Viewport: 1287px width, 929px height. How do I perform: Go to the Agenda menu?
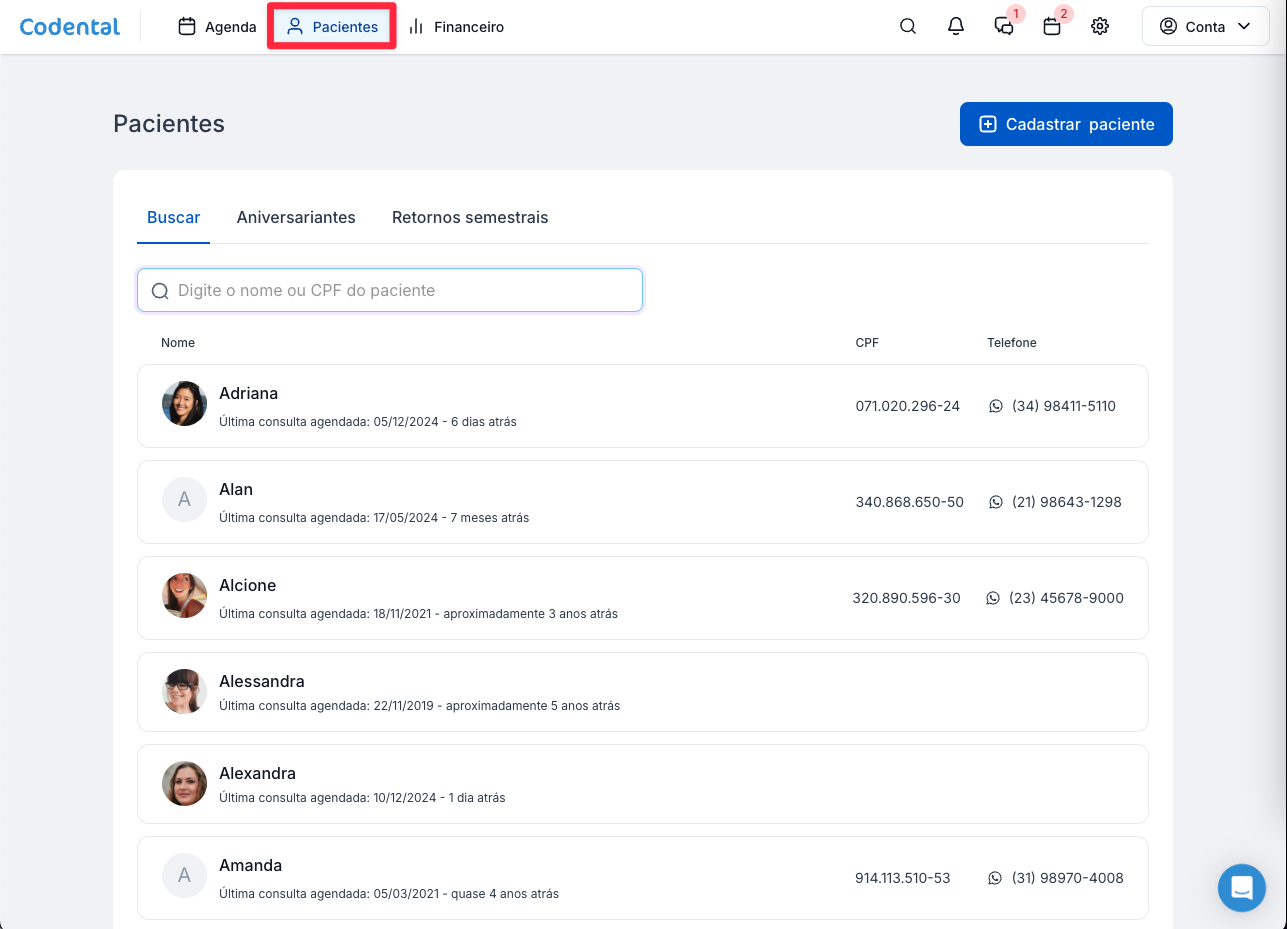click(x=218, y=27)
